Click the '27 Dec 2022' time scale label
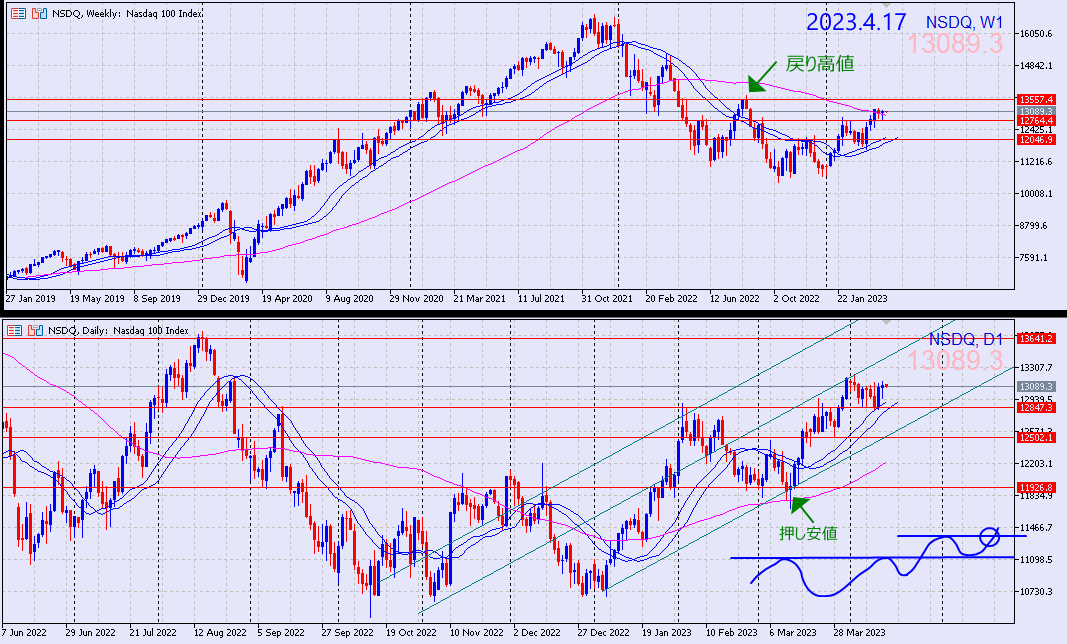1067x644 pixels. click(604, 632)
